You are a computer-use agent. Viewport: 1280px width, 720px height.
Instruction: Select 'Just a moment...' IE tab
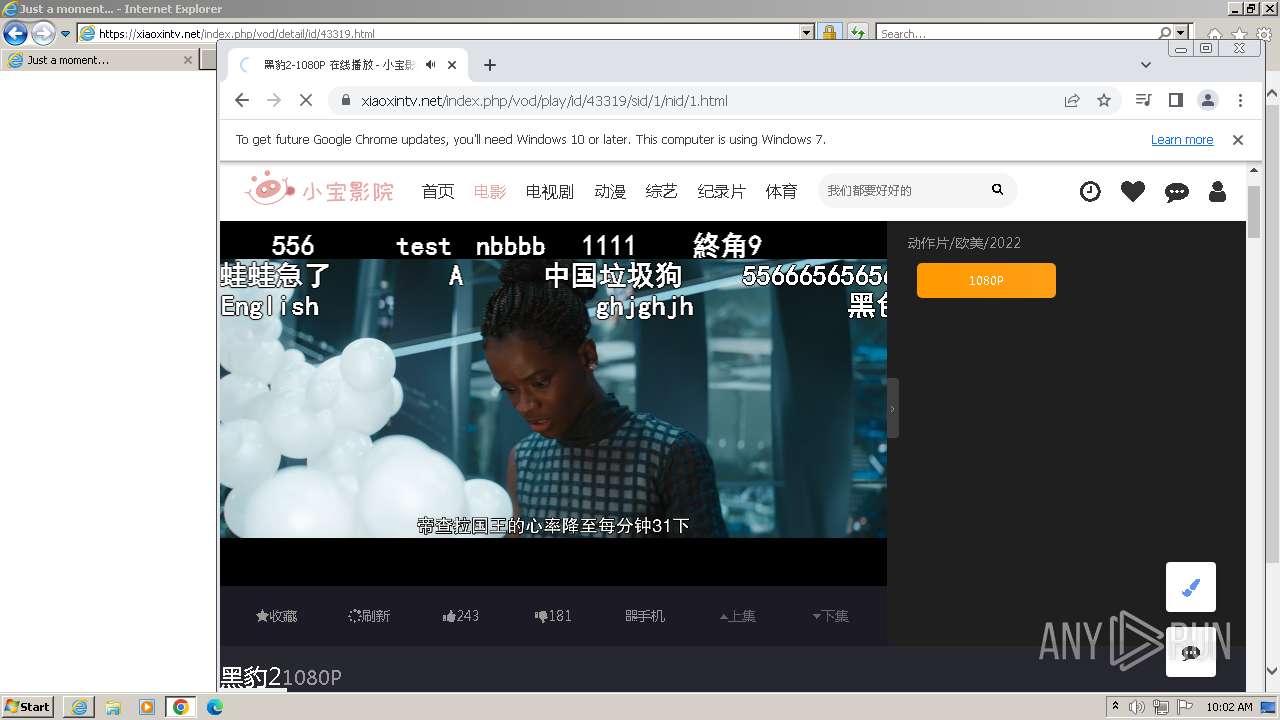(x=100, y=60)
